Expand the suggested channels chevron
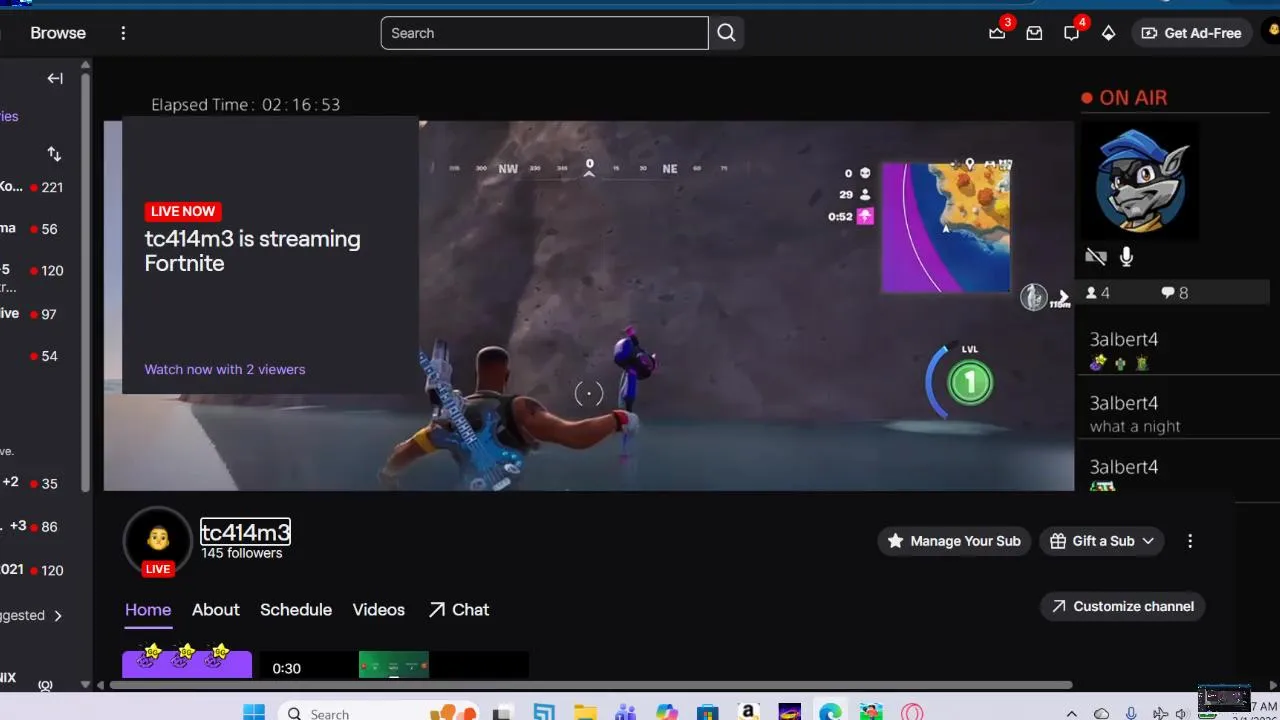 [58, 616]
